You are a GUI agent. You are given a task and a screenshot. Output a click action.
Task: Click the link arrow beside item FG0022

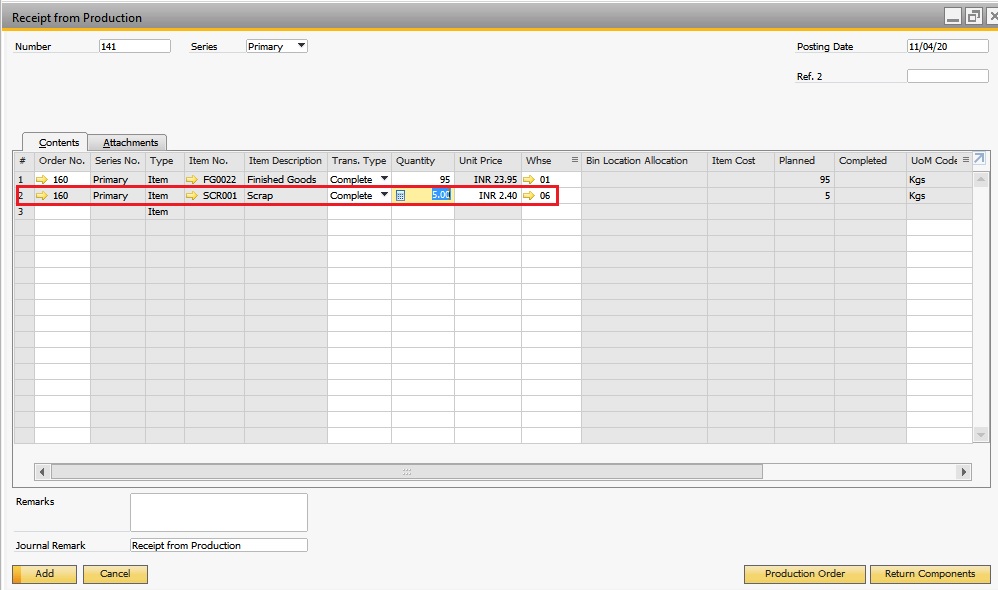194,179
